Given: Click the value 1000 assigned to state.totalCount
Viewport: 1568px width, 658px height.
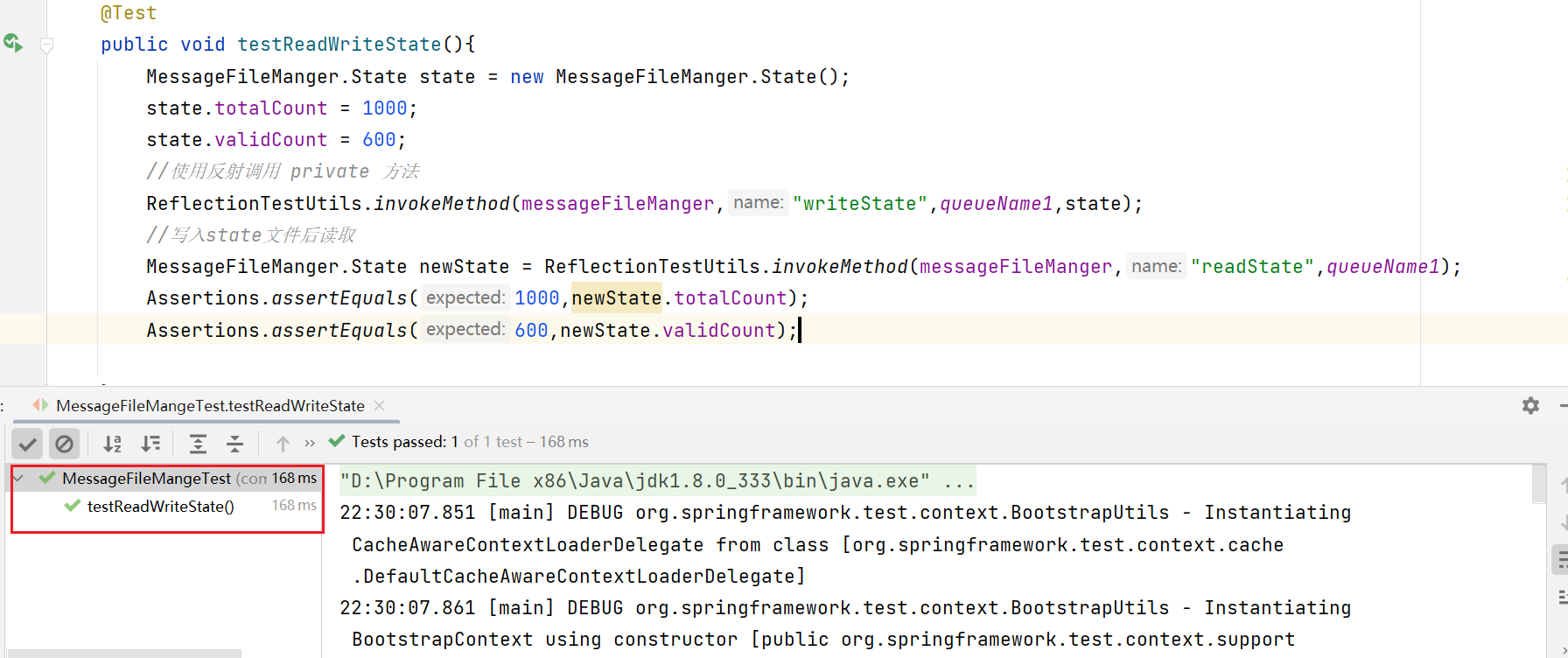Looking at the screenshot, I should tap(385, 108).
